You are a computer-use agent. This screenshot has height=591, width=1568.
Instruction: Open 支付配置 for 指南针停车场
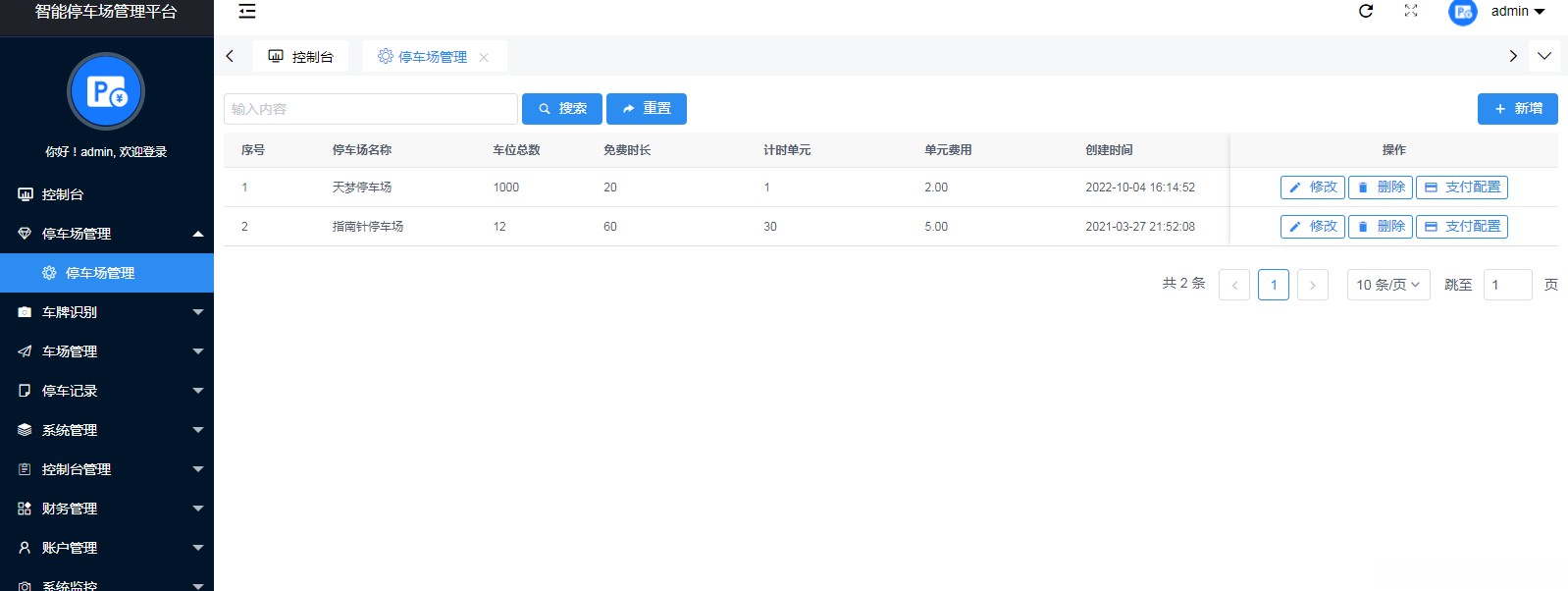click(x=1462, y=227)
